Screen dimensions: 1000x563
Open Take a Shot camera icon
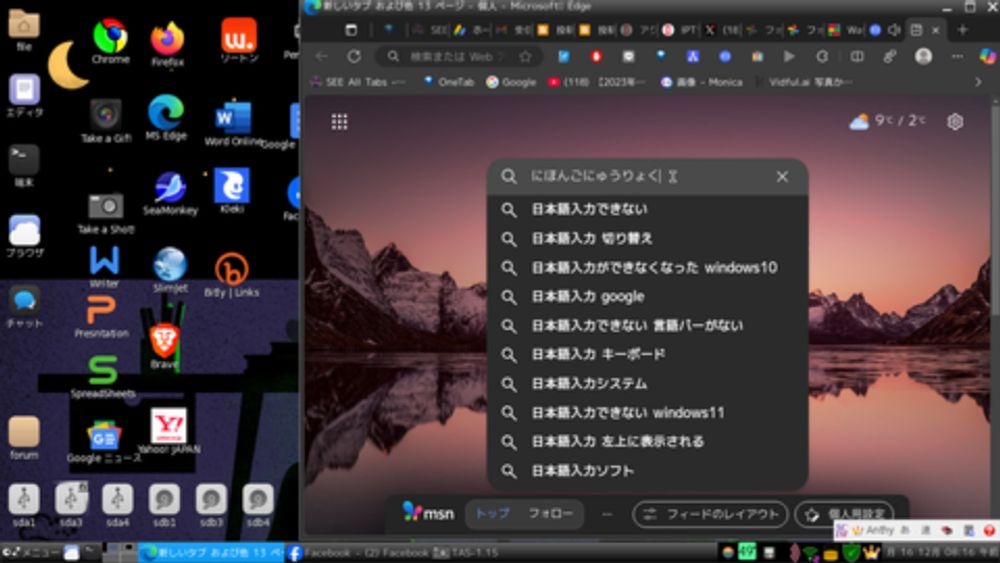[x=106, y=213]
